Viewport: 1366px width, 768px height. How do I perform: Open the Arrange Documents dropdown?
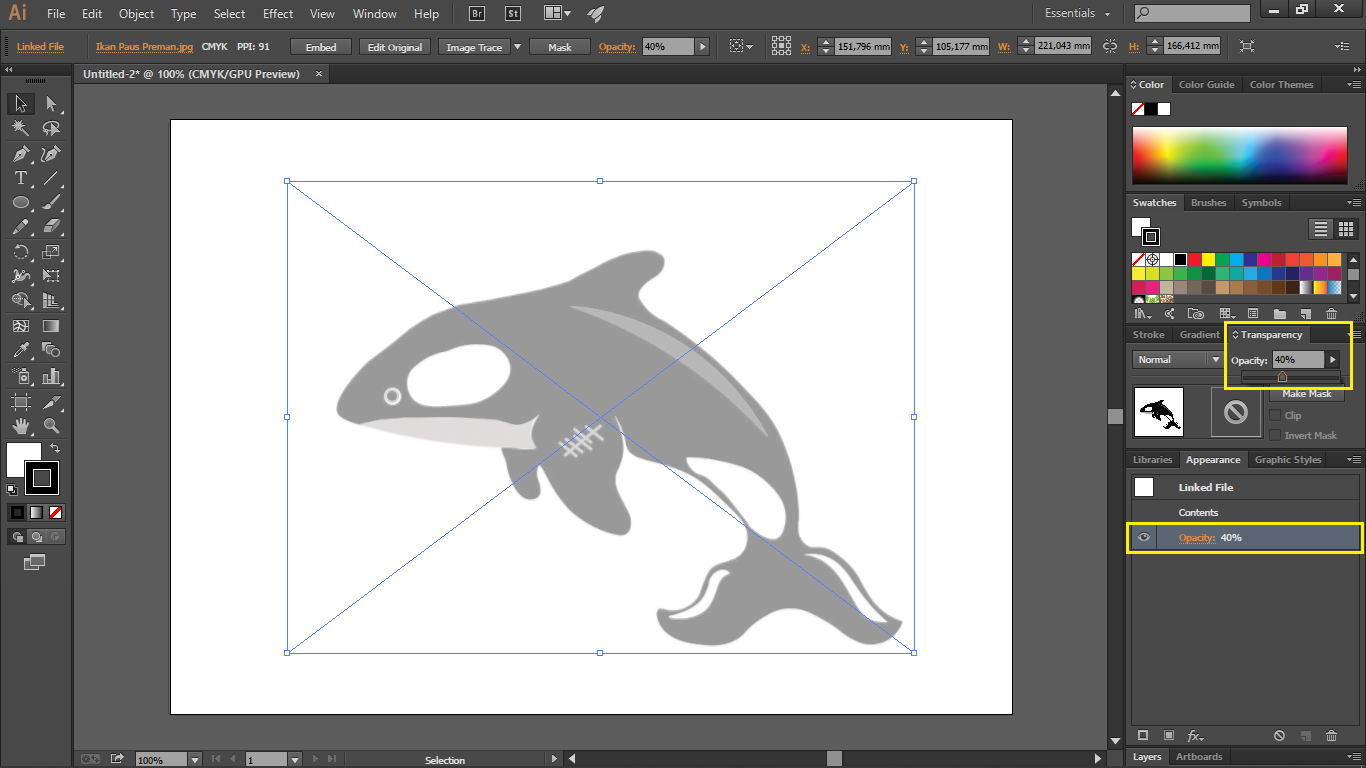[557, 14]
